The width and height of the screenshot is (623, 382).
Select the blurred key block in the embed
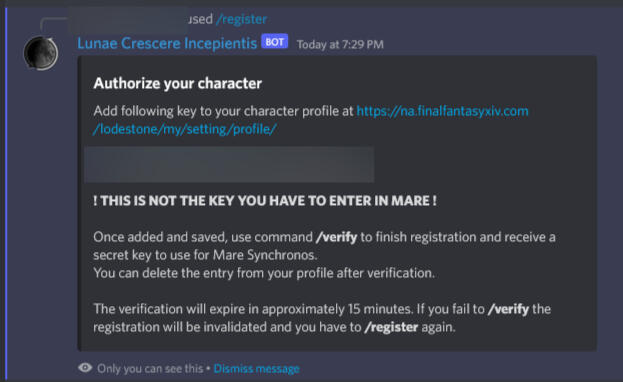click(229, 165)
